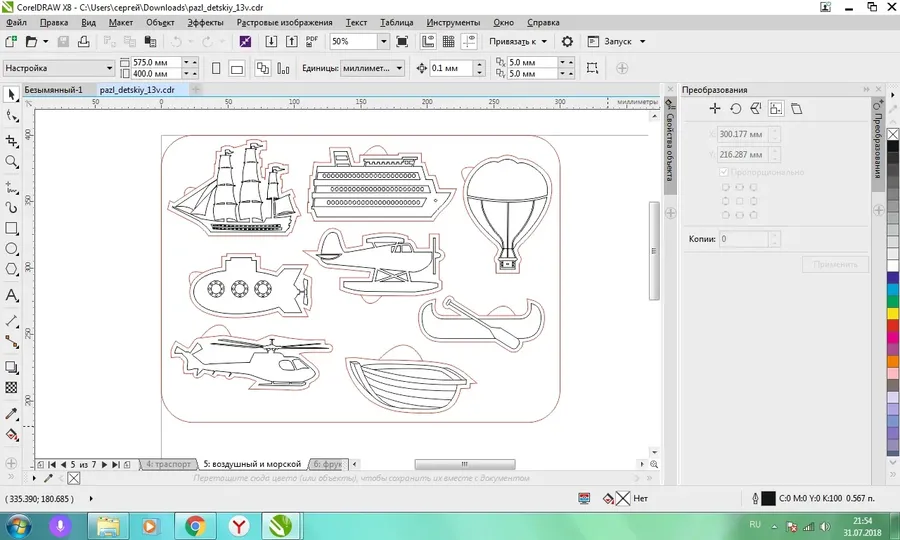
Task: Click the Применить button
Action: click(835, 265)
